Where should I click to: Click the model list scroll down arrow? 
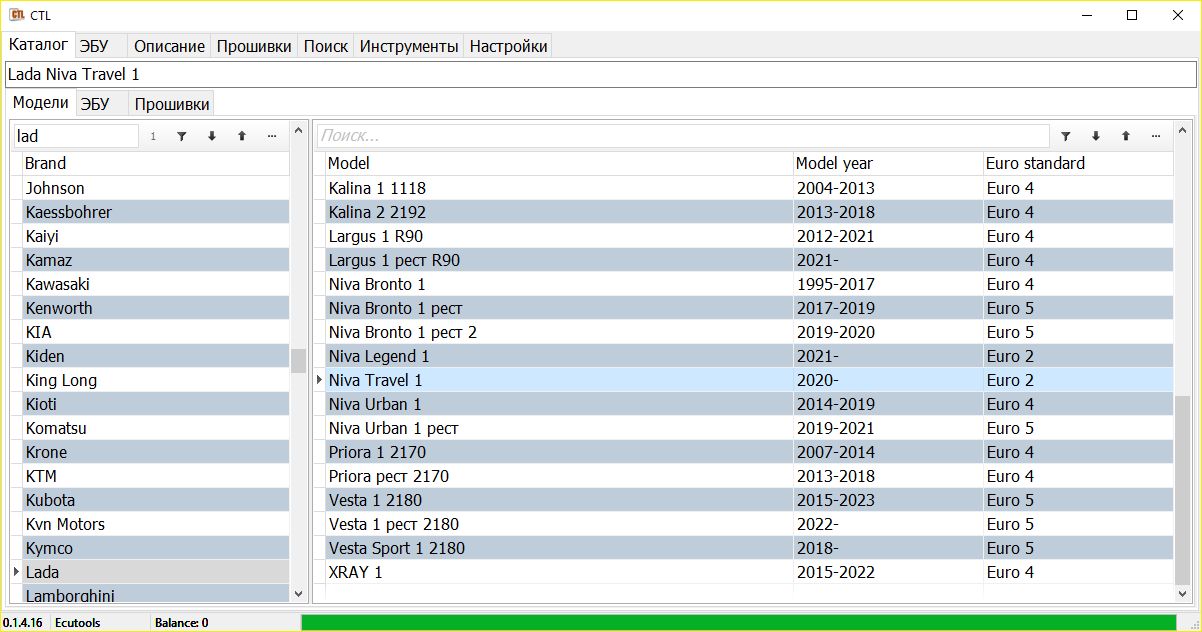tap(1183, 593)
